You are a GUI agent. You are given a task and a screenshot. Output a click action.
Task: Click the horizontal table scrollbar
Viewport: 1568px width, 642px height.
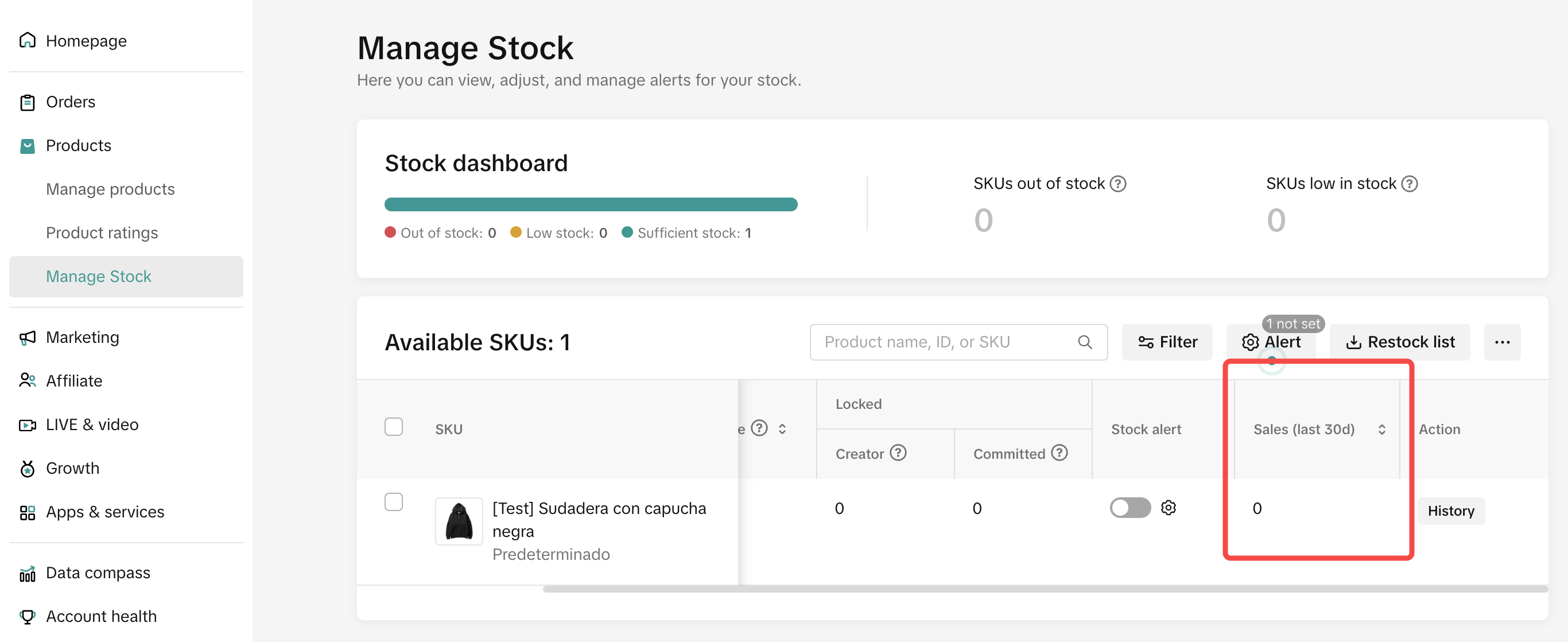pyautogui.click(x=1045, y=589)
